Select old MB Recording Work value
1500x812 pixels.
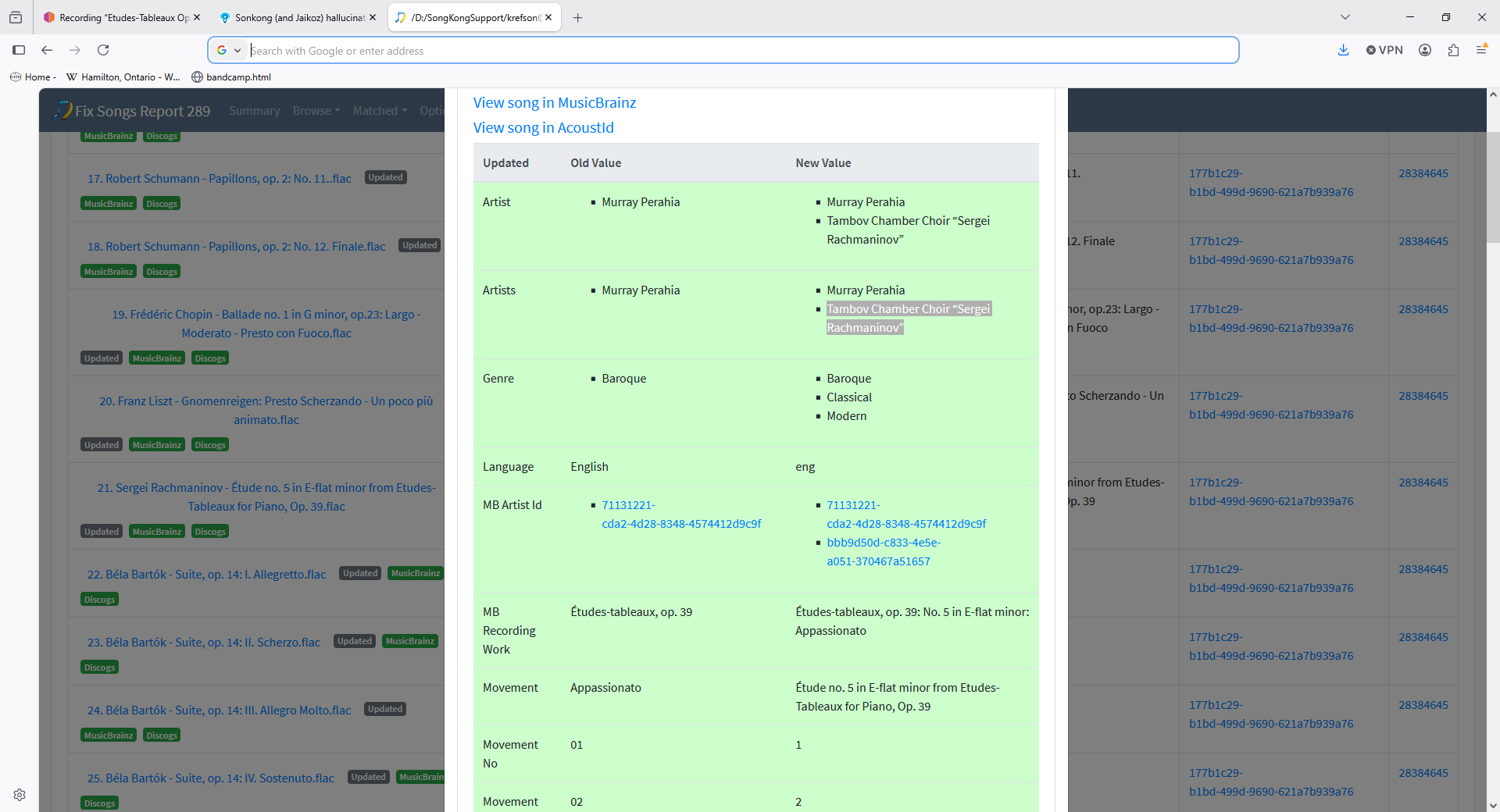pyautogui.click(x=631, y=612)
